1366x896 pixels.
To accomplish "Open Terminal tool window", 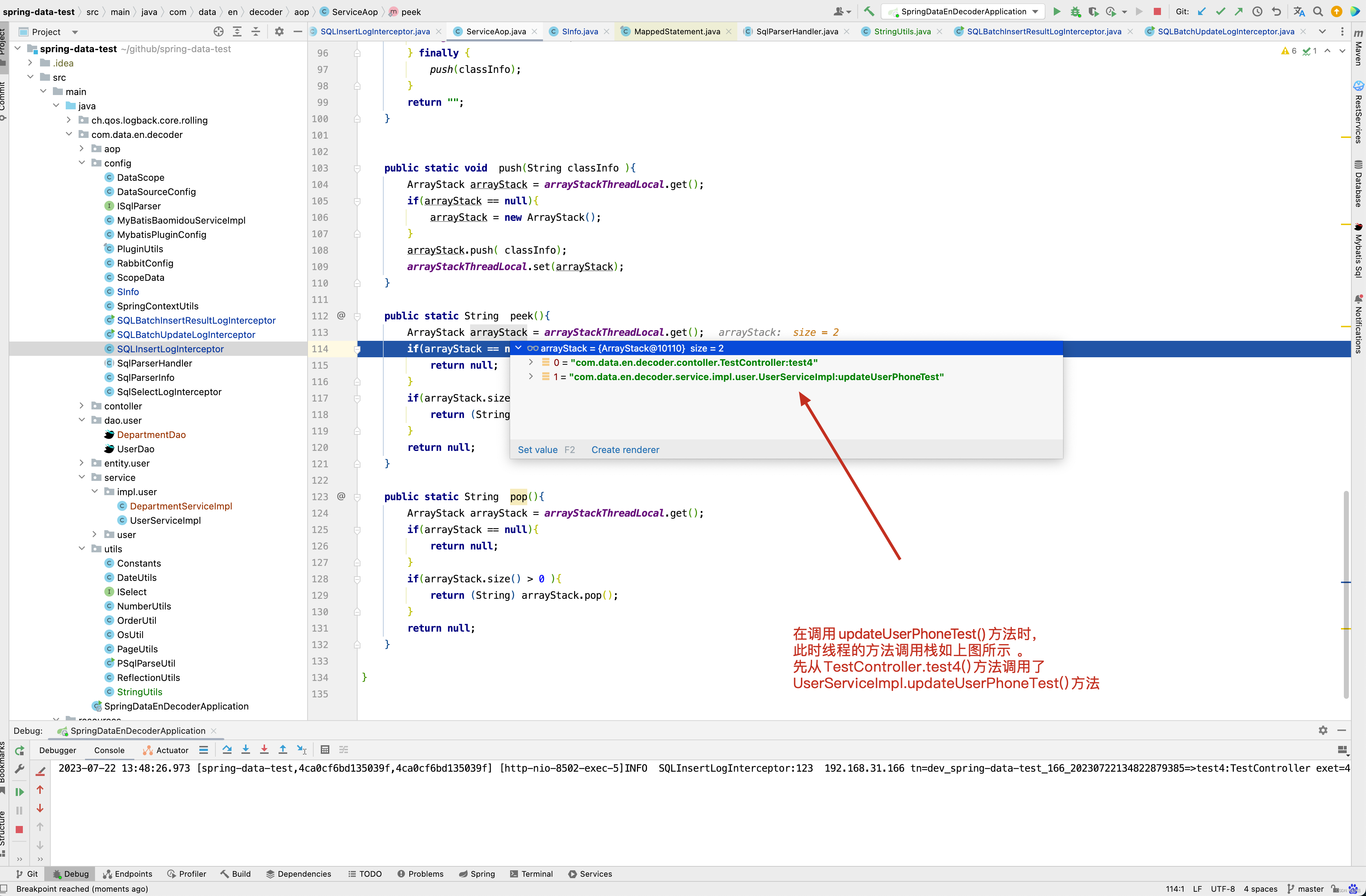I will 531,873.
